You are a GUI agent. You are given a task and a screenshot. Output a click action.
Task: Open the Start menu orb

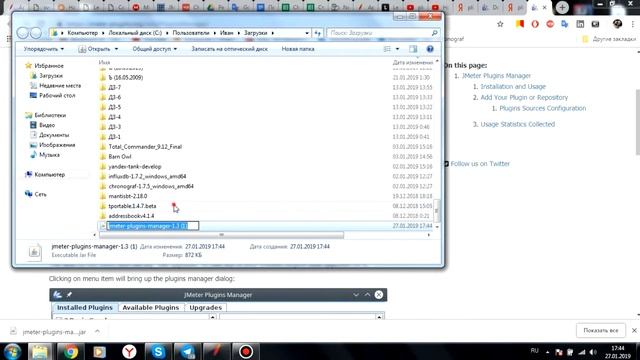point(12,351)
